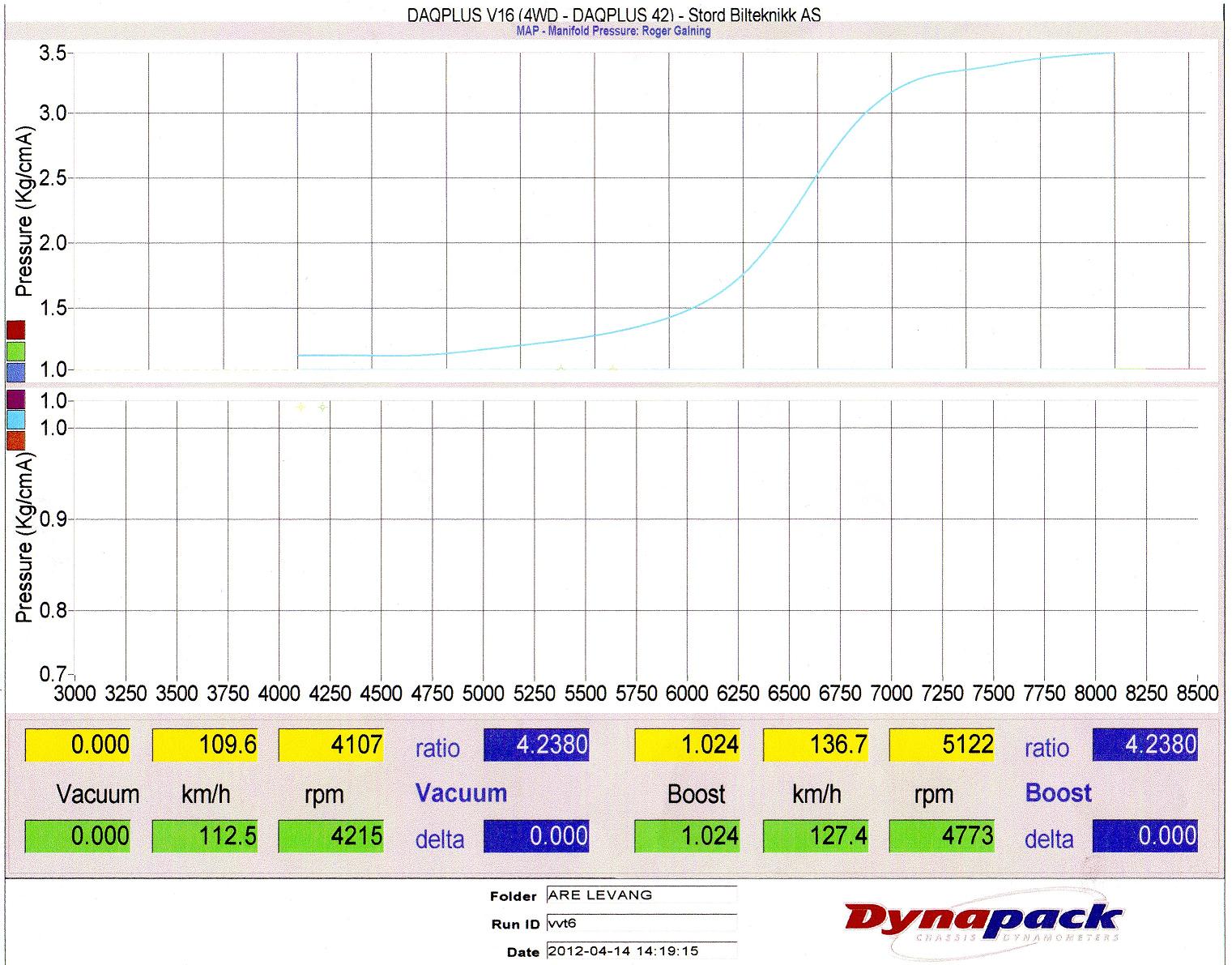
Task: Click the MAP - Manifold Pressure chart title
Action: [613, 32]
